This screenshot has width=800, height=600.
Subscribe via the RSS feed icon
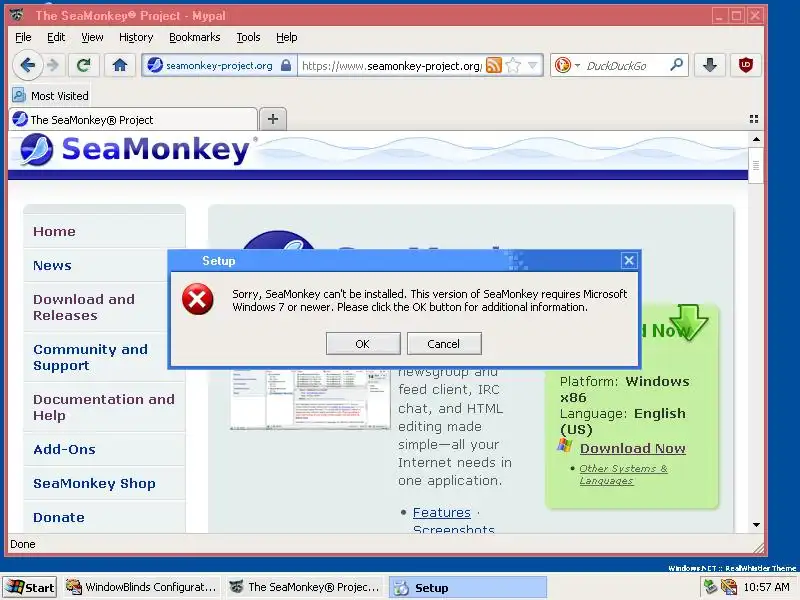(493, 65)
